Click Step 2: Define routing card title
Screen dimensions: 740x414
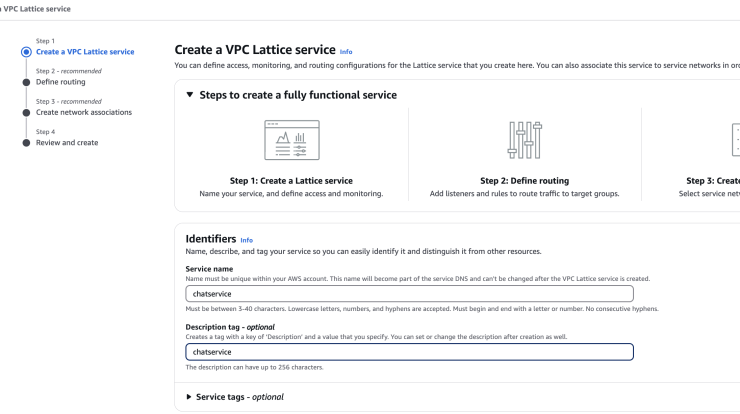[x=524, y=181]
